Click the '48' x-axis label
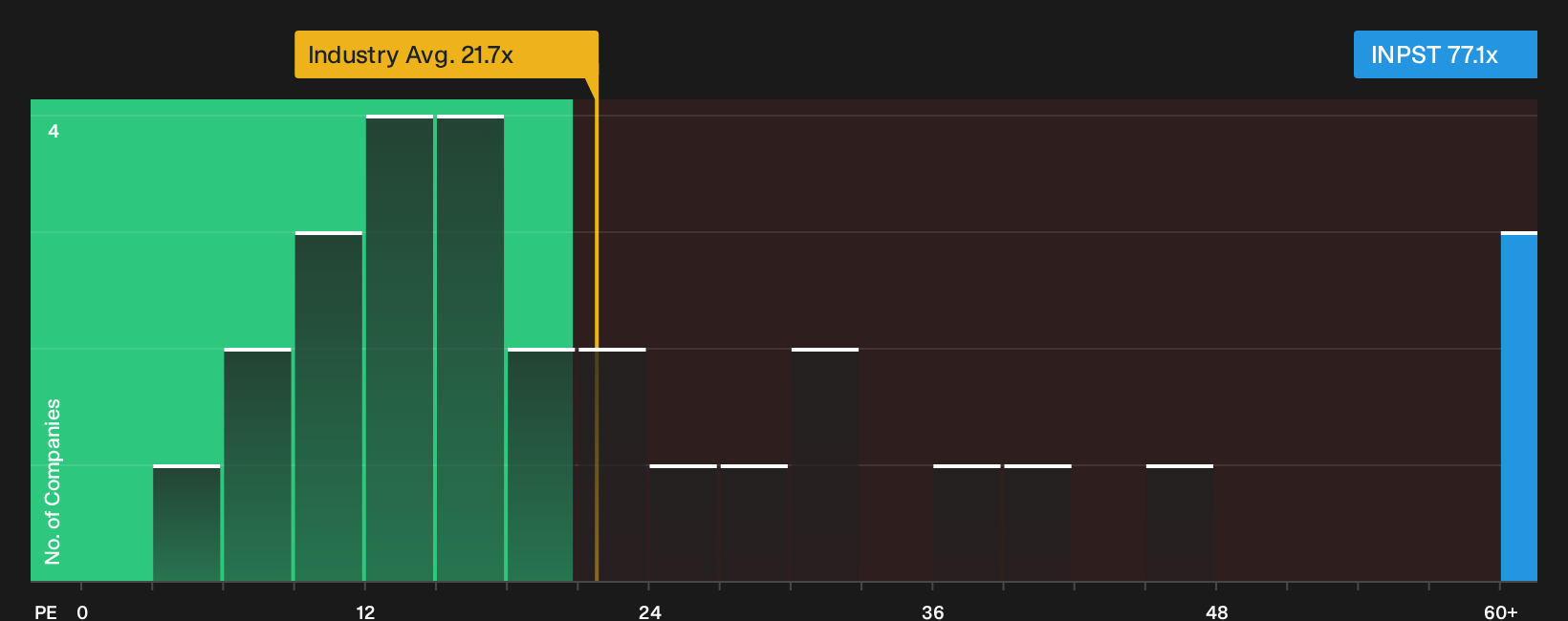This screenshot has height=621, width=1568. pos(1216,611)
